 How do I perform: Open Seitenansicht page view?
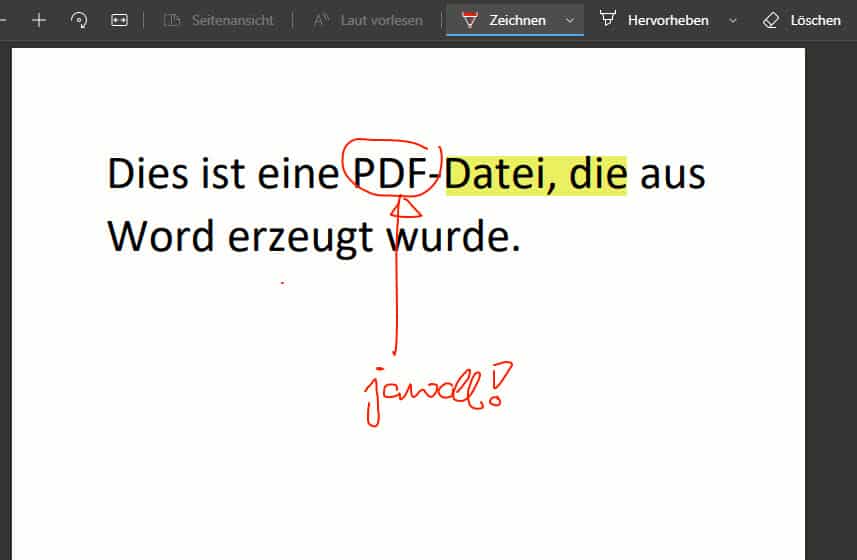click(218, 20)
